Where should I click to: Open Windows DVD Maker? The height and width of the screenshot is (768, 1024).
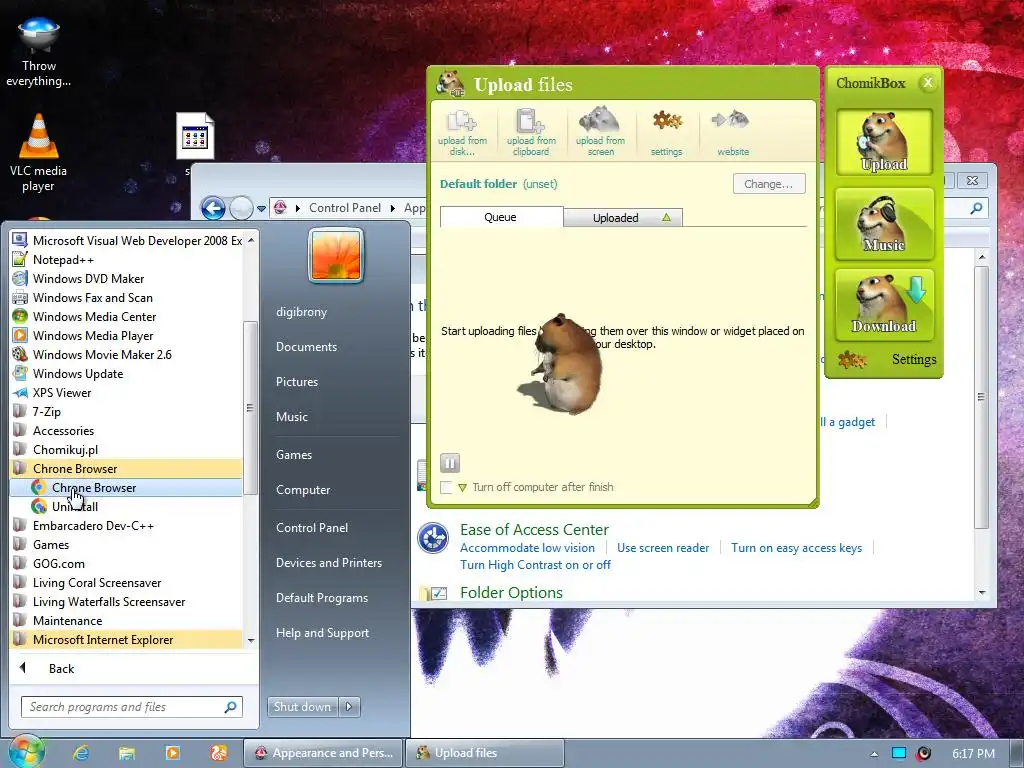tap(125, 278)
